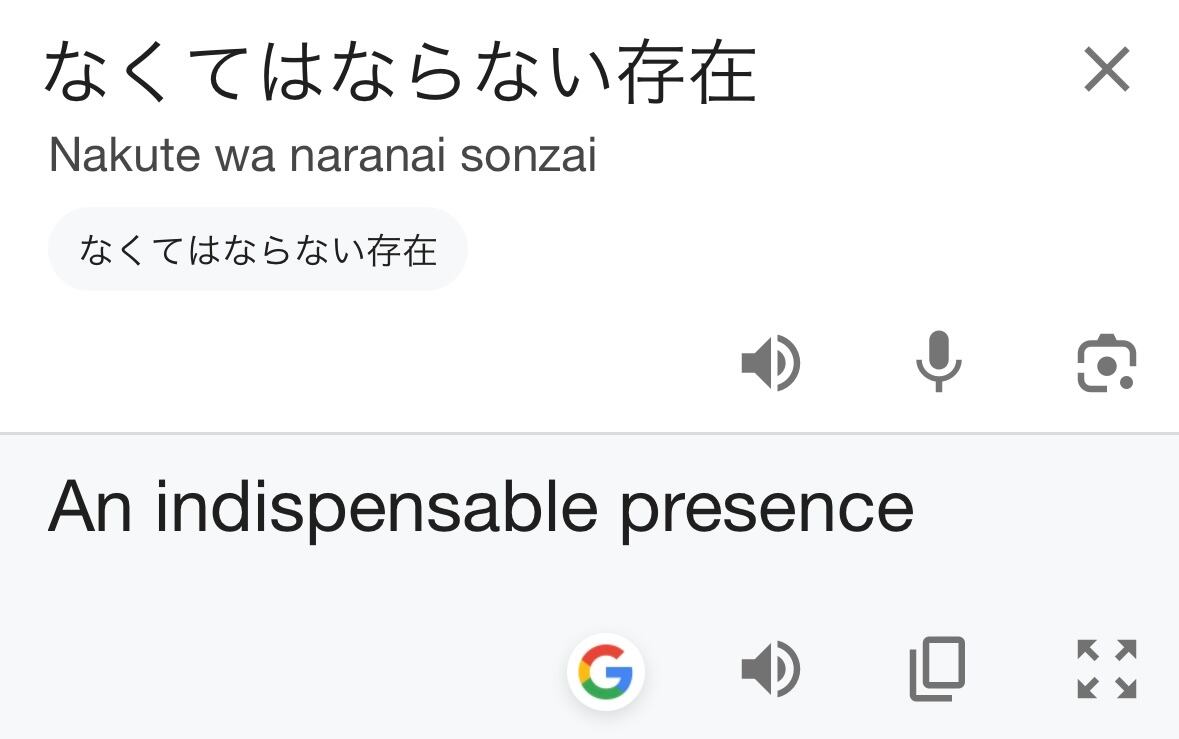The width and height of the screenshot is (1179, 739).
Task: Tap the Google G logo button
Action: (606, 671)
